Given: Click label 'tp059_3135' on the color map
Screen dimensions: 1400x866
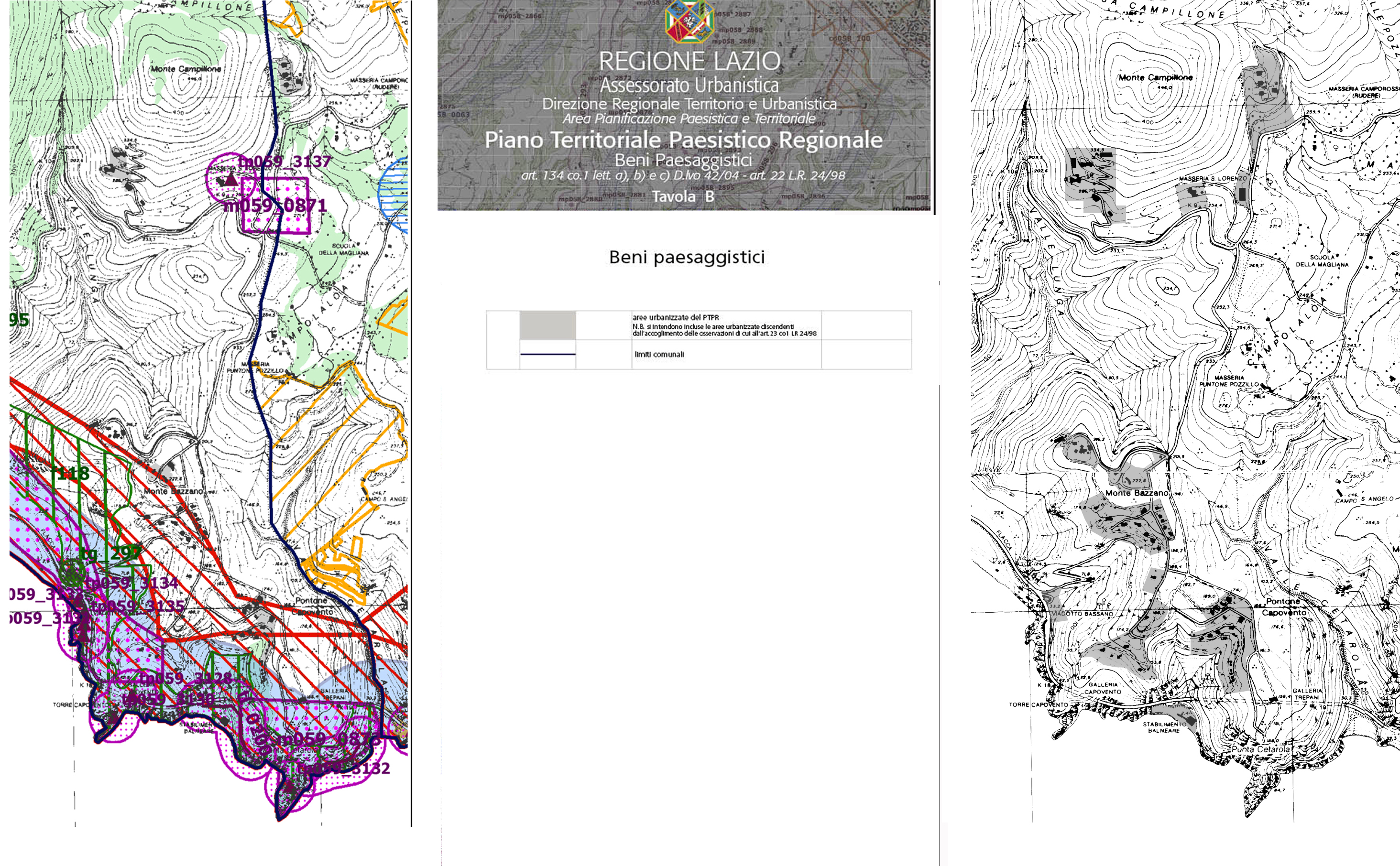Looking at the screenshot, I should click(x=138, y=606).
